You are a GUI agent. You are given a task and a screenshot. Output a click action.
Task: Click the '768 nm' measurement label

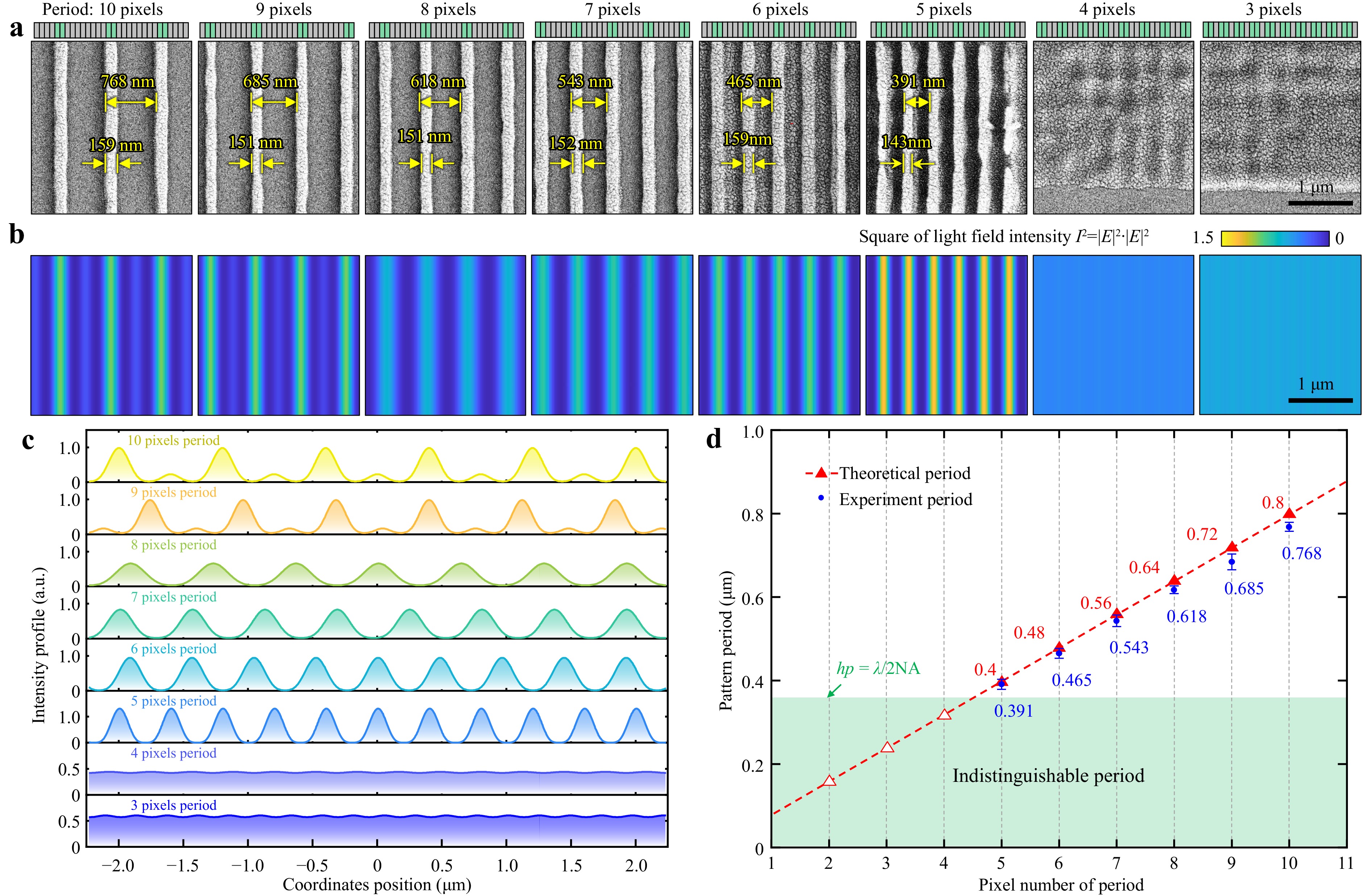(128, 81)
